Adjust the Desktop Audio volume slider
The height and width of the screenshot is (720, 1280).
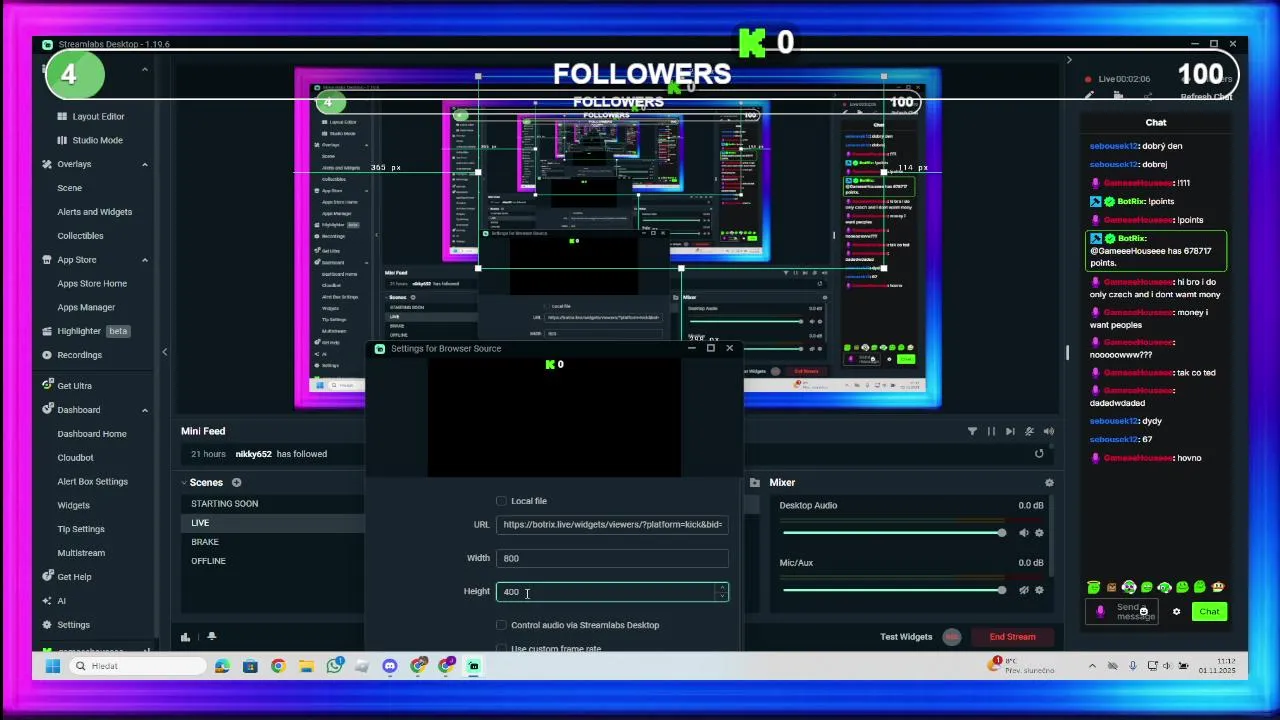tap(893, 533)
